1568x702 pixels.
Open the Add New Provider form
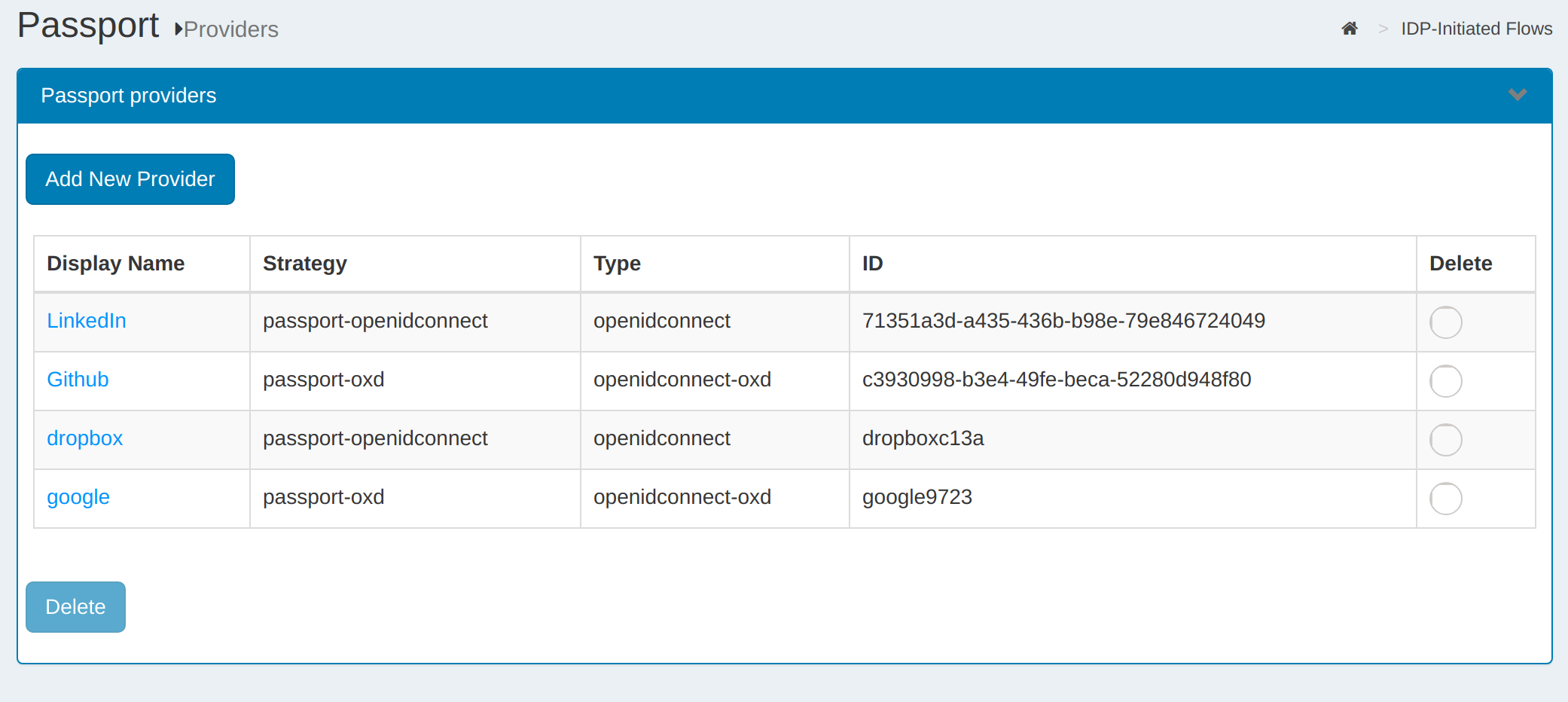pyautogui.click(x=130, y=179)
